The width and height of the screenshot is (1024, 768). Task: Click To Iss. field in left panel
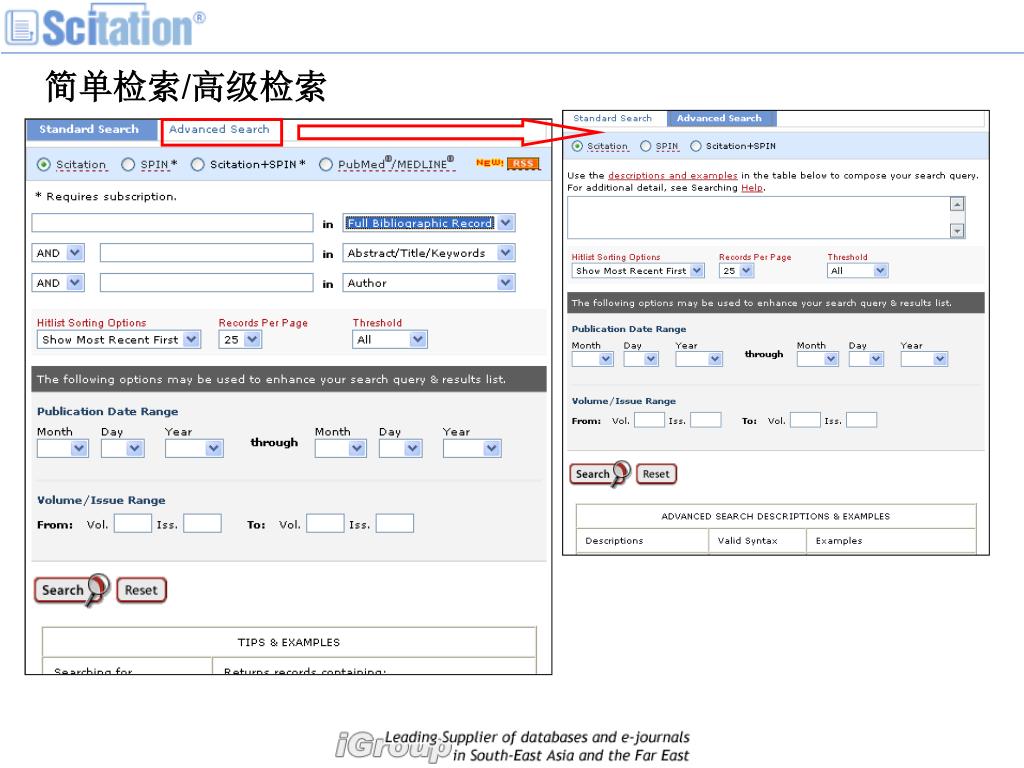(394, 524)
